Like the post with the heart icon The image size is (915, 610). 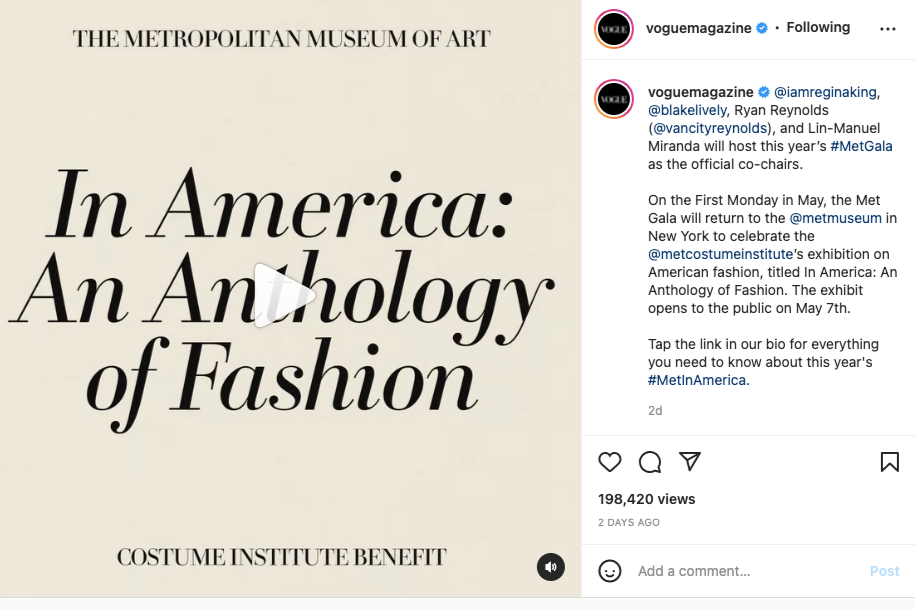click(x=610, y=462)
